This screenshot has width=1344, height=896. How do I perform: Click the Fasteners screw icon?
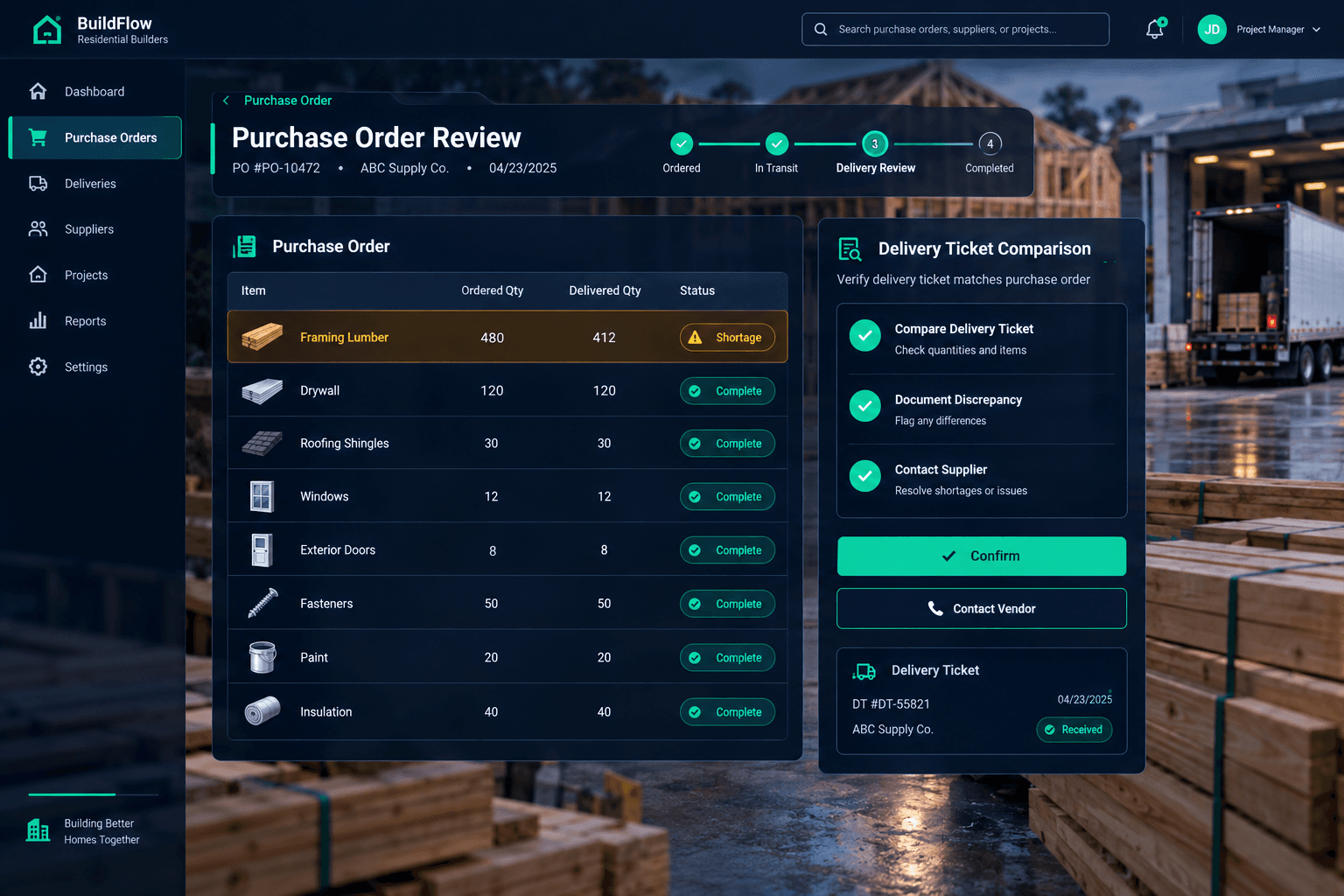(x=262, y=603)
